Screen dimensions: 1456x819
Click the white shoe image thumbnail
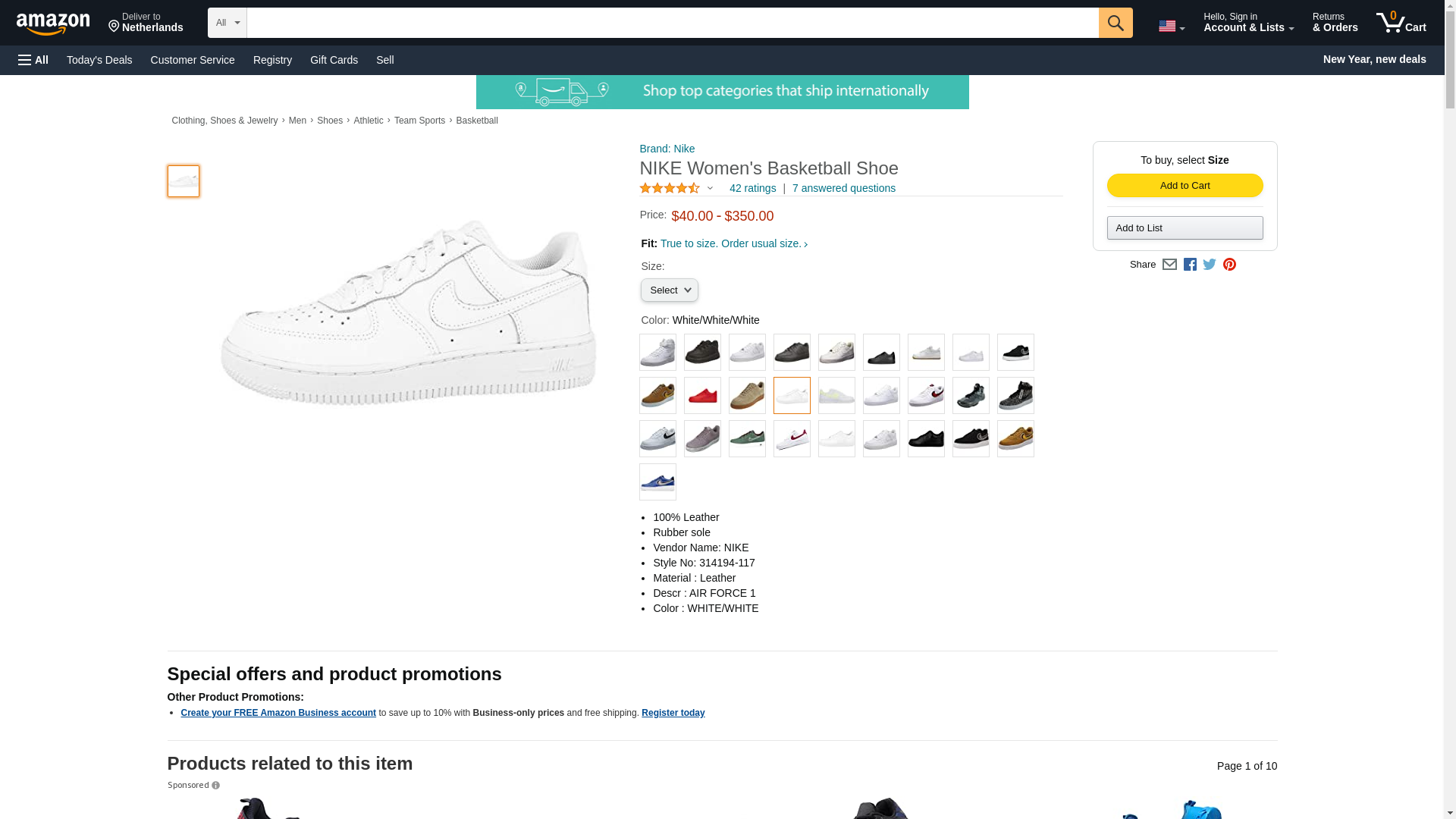click(184, 182)
